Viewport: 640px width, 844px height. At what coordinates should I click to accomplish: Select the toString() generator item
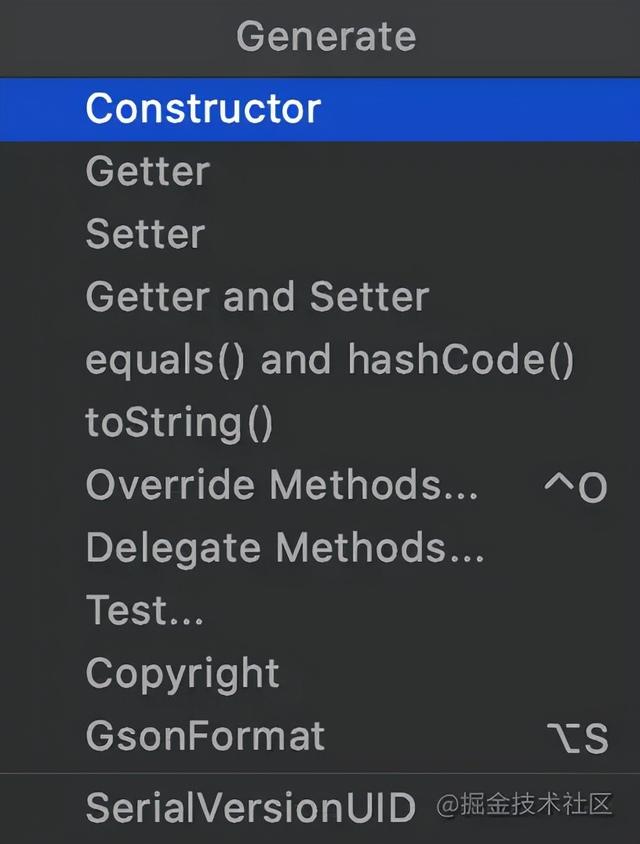(x=179, y=423)
